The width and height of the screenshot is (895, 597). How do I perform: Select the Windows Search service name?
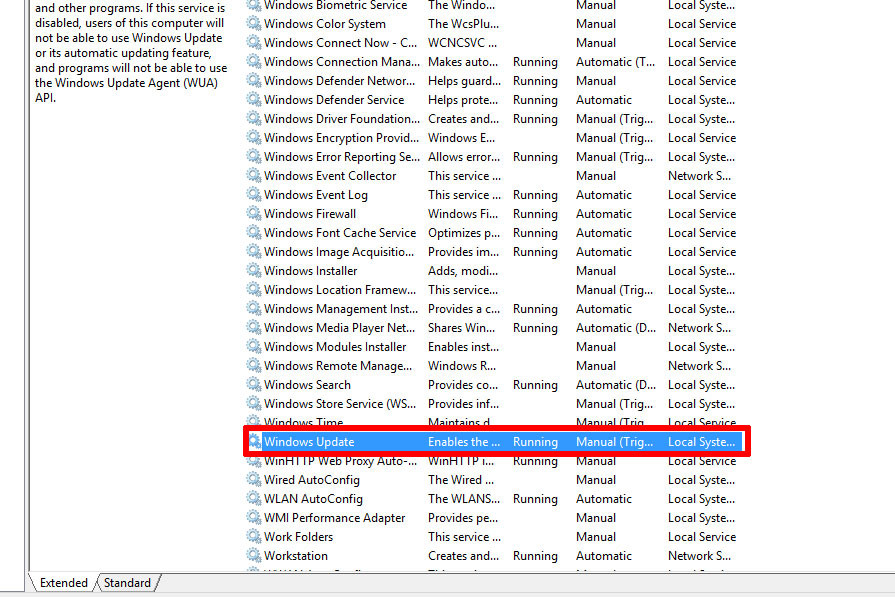point(307,385)
